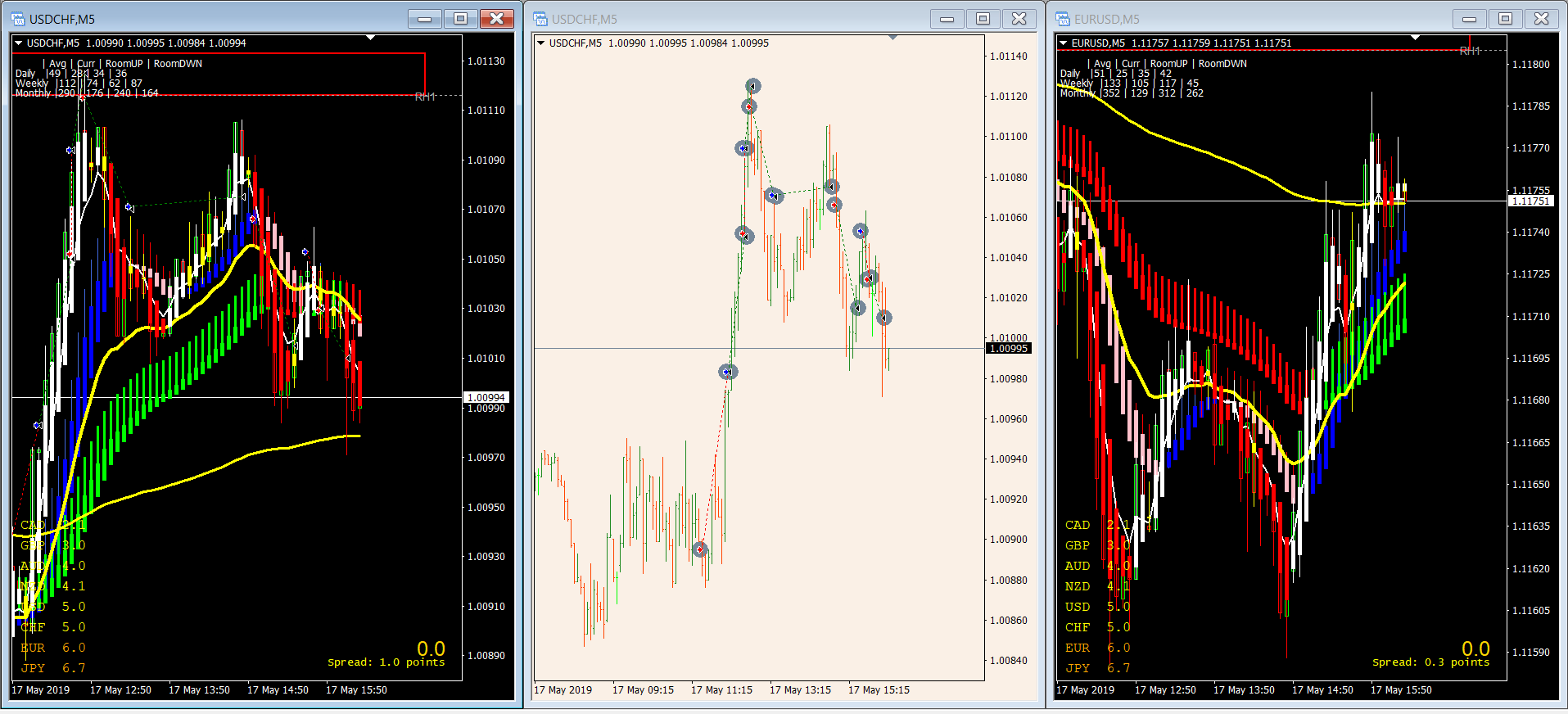
Task: Click the 1.00995 current price label in the middle chart
Action: pyautogui.click(x=1009, y=349)
